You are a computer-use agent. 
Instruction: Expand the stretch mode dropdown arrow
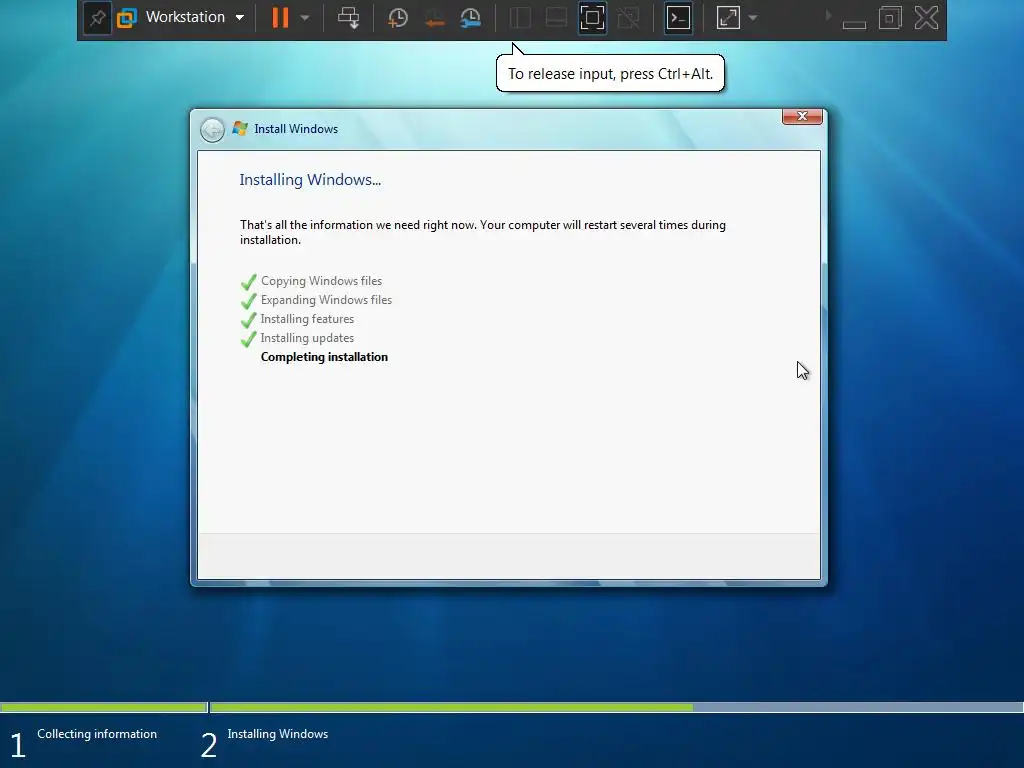coord(753,18)
